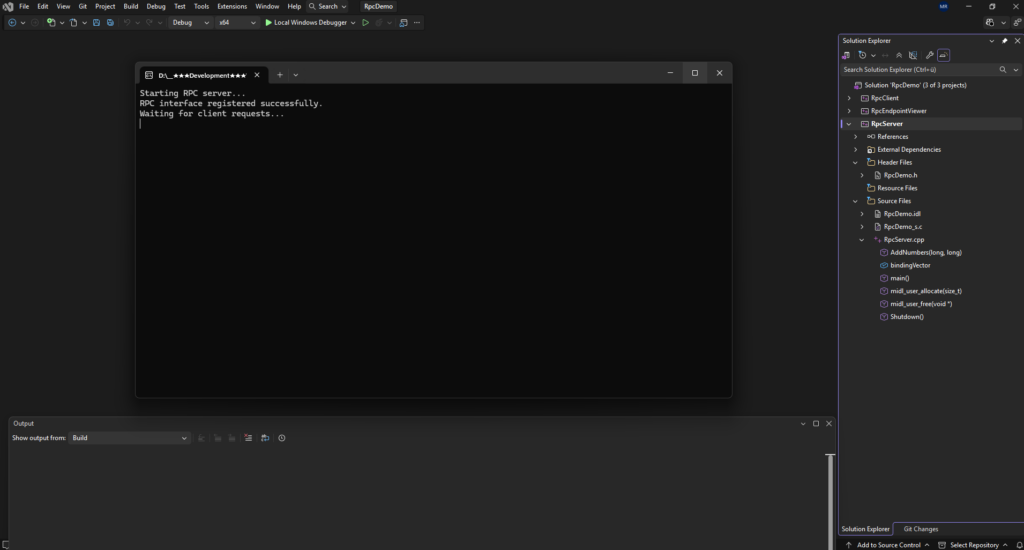
Task: Open the Edit menu
Action: click(x=42, y=7)
